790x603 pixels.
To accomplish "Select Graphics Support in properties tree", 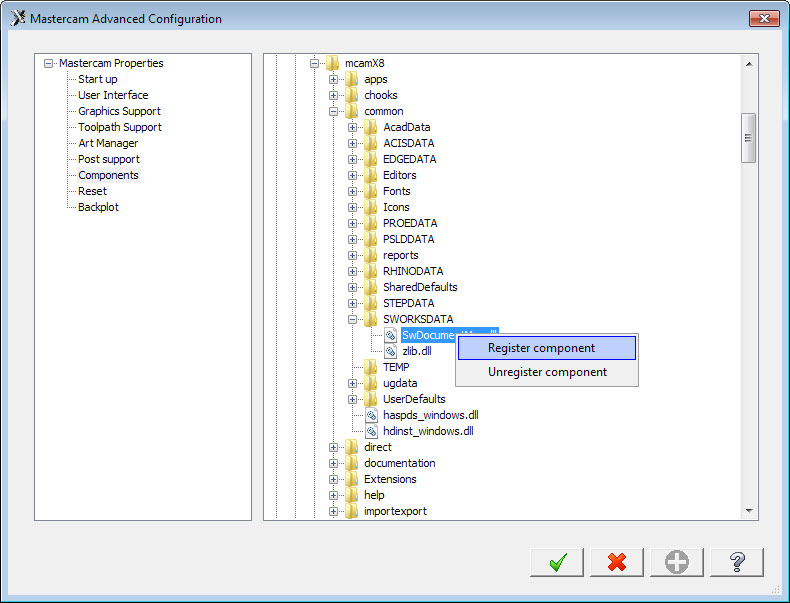I will pyautogui.click(x=119, y=111).
